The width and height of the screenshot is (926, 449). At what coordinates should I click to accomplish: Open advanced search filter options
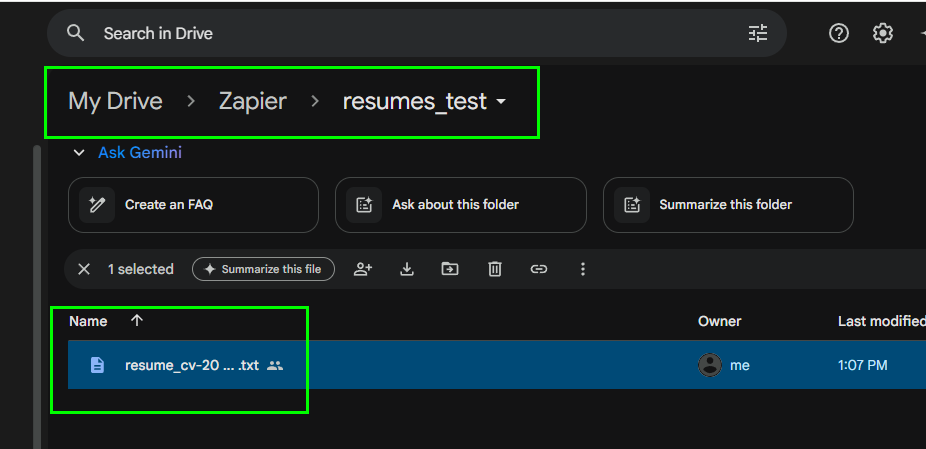point(758,33)
